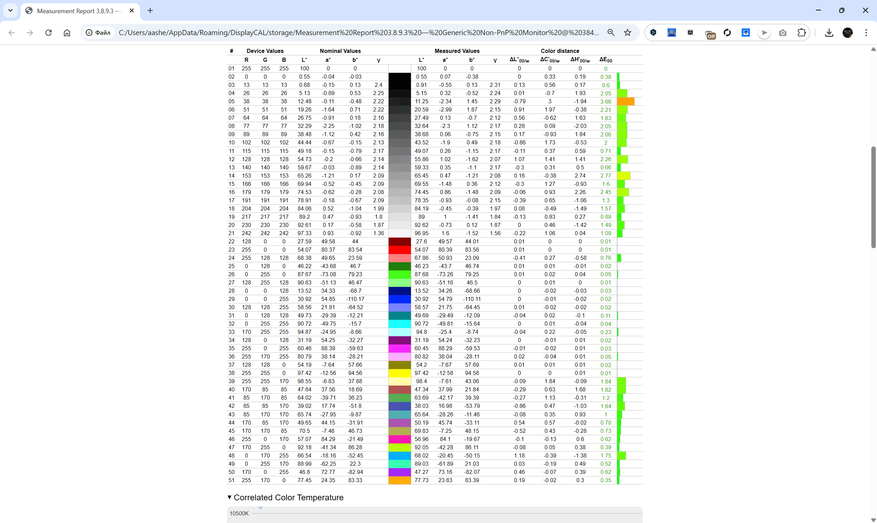Collapse the Correlated Color Temperature section
Viewport: 877px width, 523px height.
(229, 497)
